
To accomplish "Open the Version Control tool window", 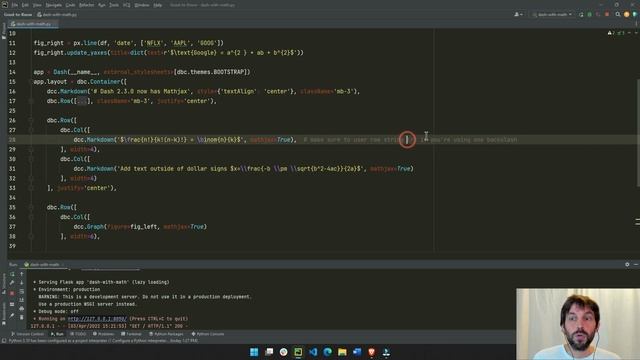I will [x=27, y=334].
